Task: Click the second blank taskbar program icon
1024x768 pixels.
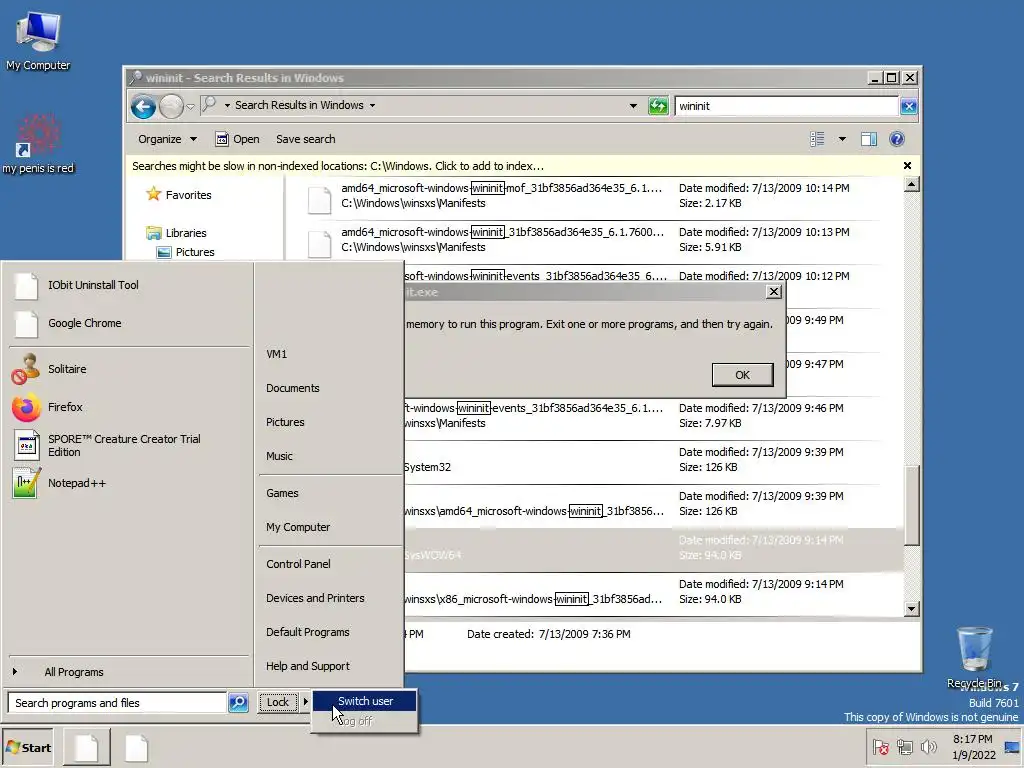Action: click(x=136, y=748)
